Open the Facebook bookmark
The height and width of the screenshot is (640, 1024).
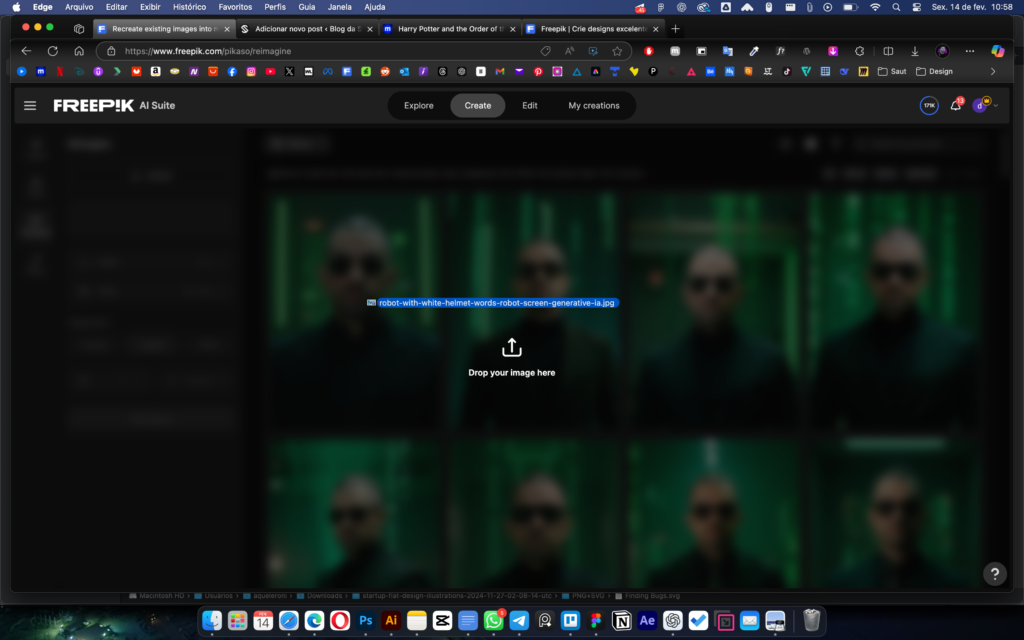point(232,72)
